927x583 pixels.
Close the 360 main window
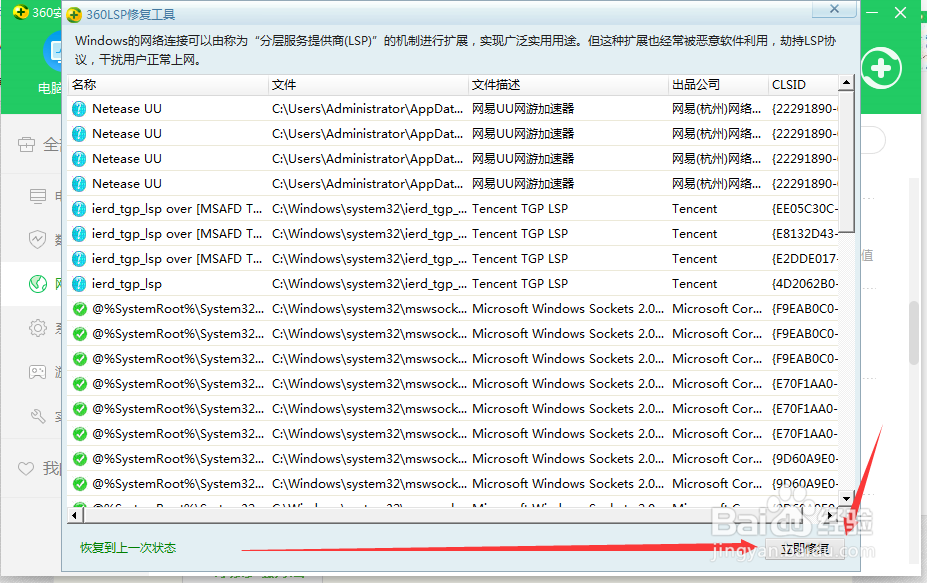(x=900, y=12)
